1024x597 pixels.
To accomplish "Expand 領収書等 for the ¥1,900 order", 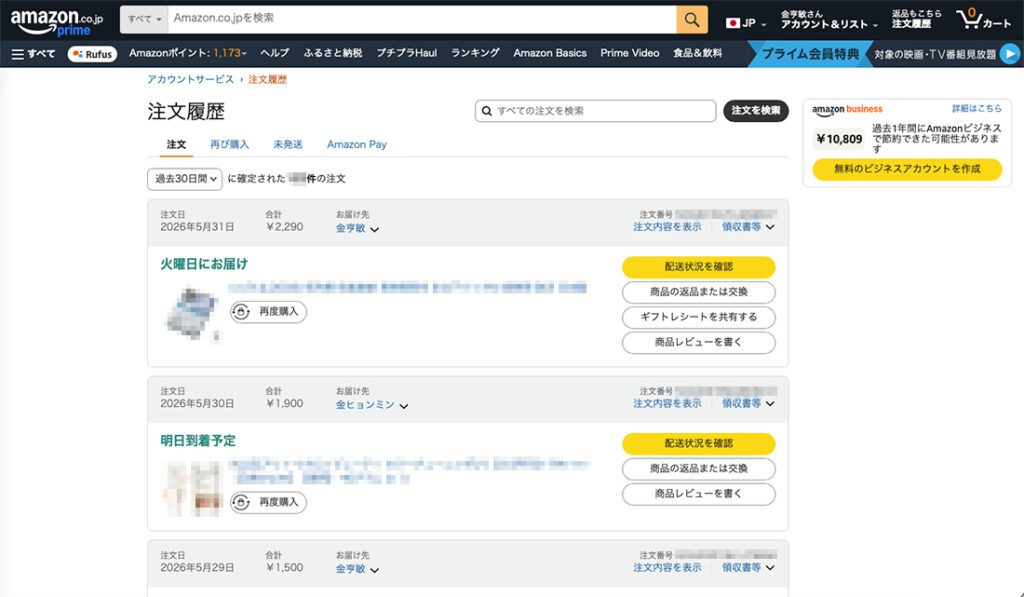I will [748, 404].
